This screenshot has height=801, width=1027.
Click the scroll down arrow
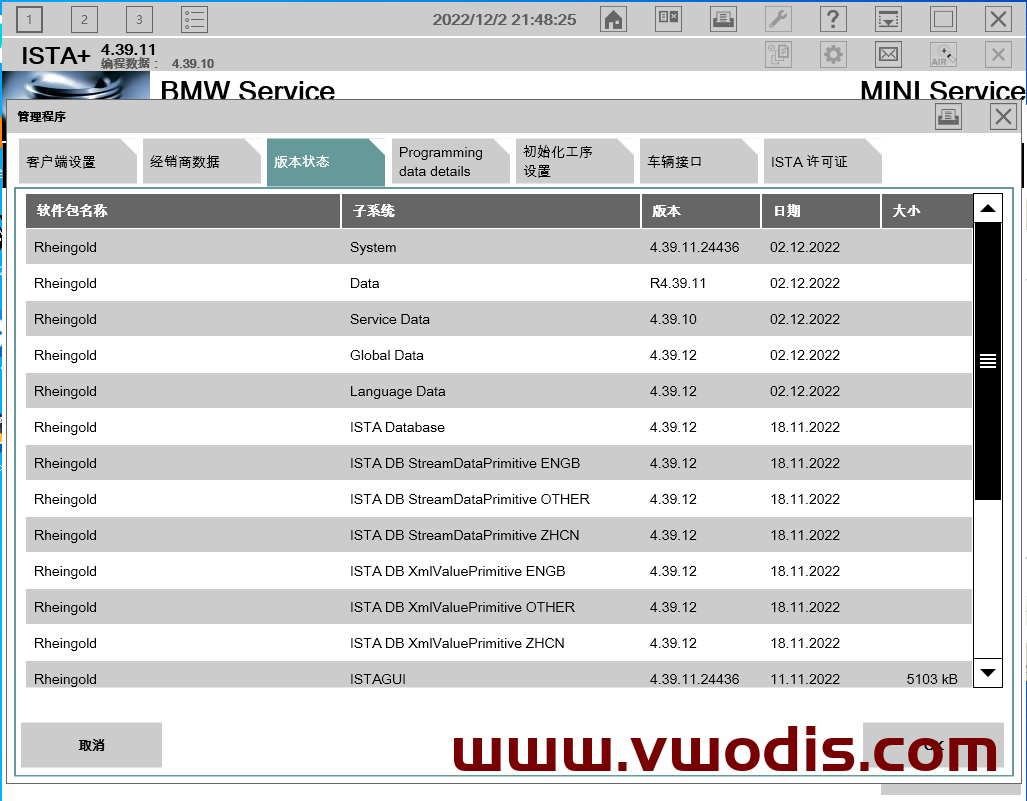point(988,673)
